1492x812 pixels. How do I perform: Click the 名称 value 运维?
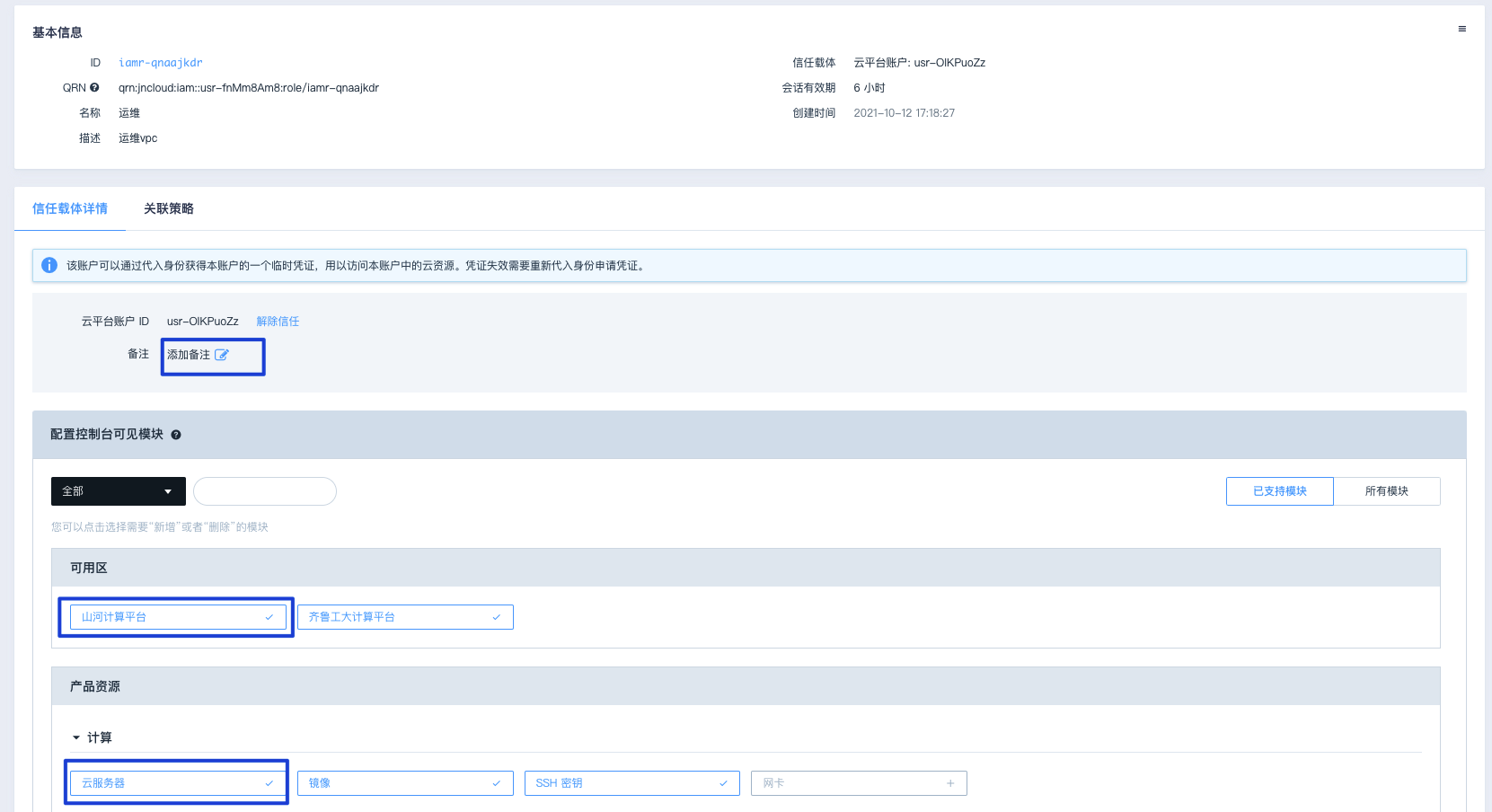[x=129, y=113]
